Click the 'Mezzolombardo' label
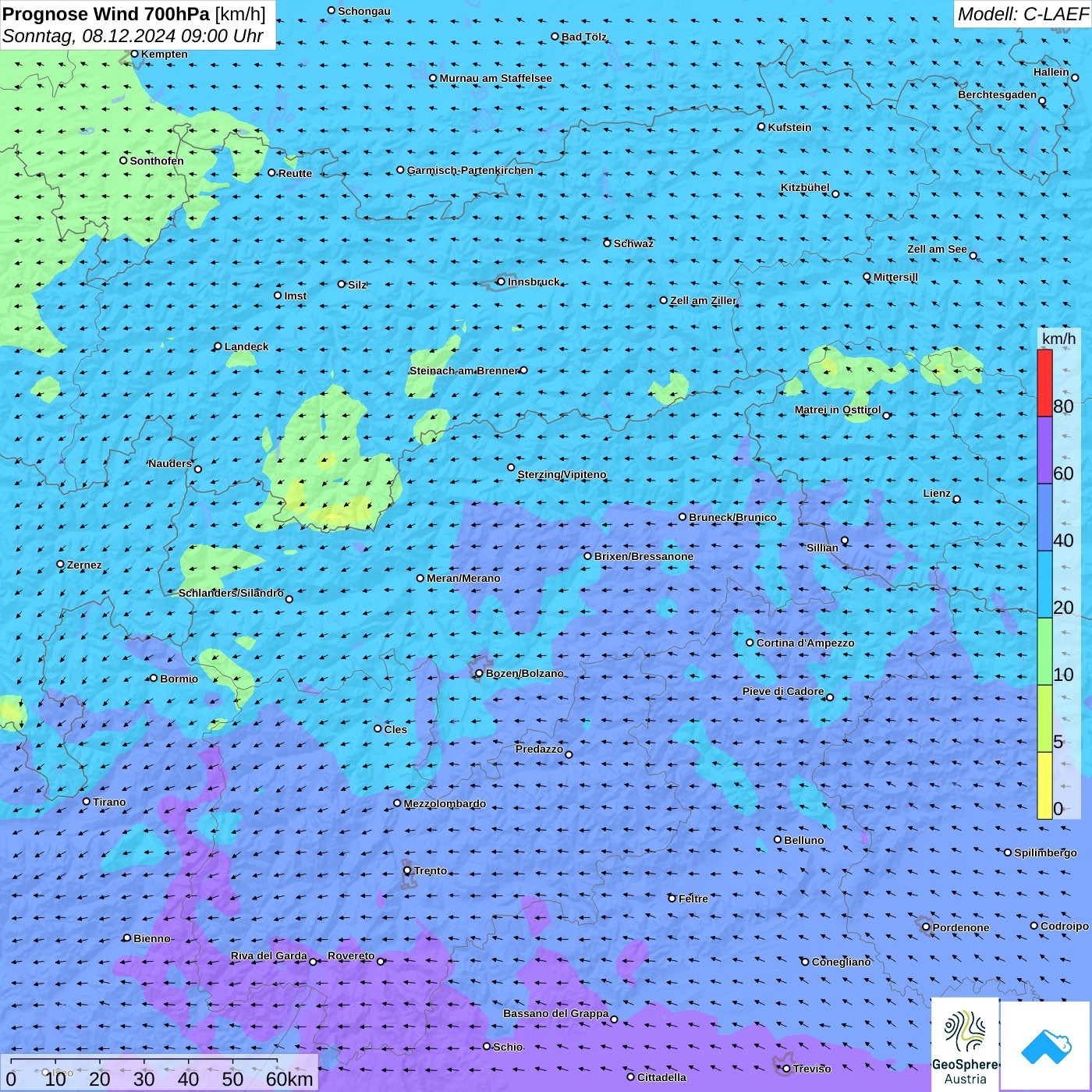The width and height of the screenshot is (1092, 1092). click(445, 803)
